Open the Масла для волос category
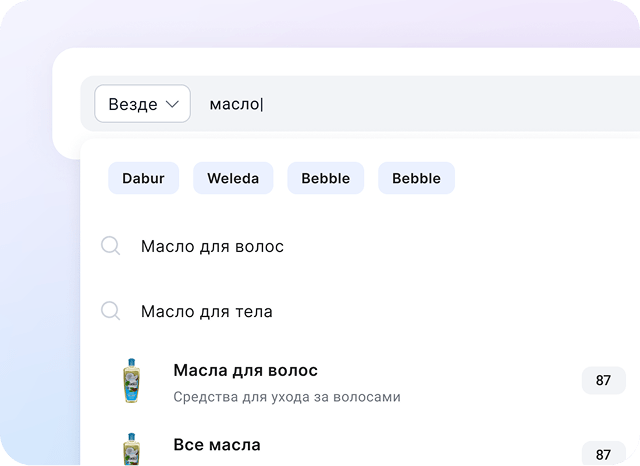The height and width of the screenshot is (466, 640). 245,371
